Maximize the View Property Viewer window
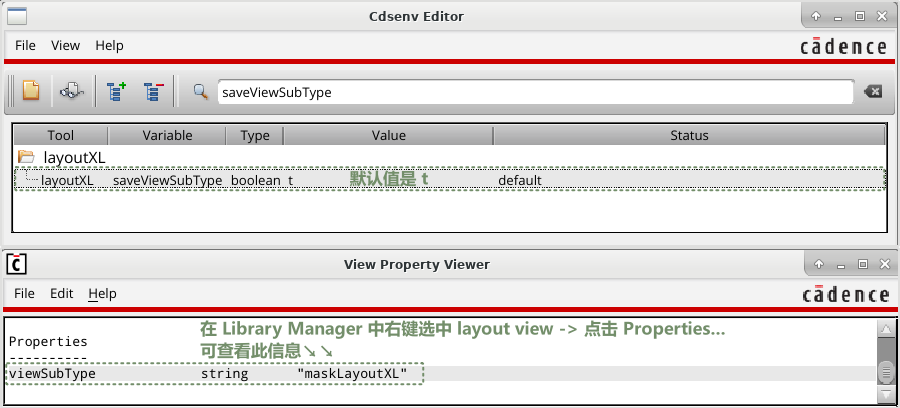The height and width of the screenshot is (408, 900). click(x=862, y=264)
